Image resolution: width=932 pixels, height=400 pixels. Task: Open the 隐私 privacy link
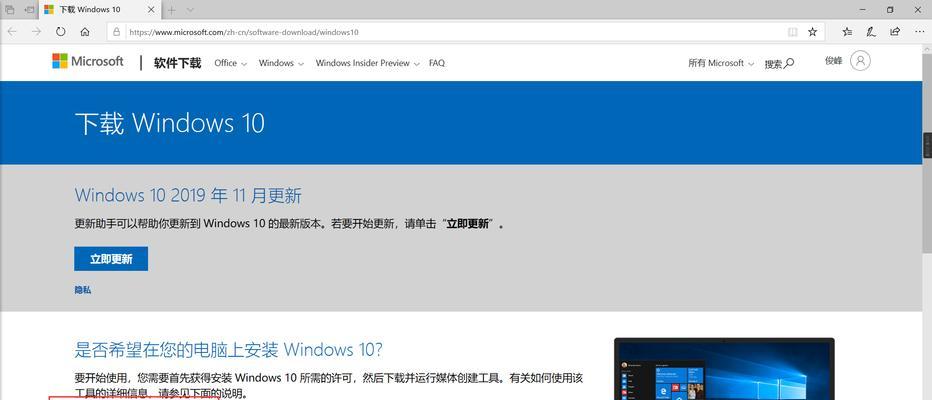pos(83,290)
